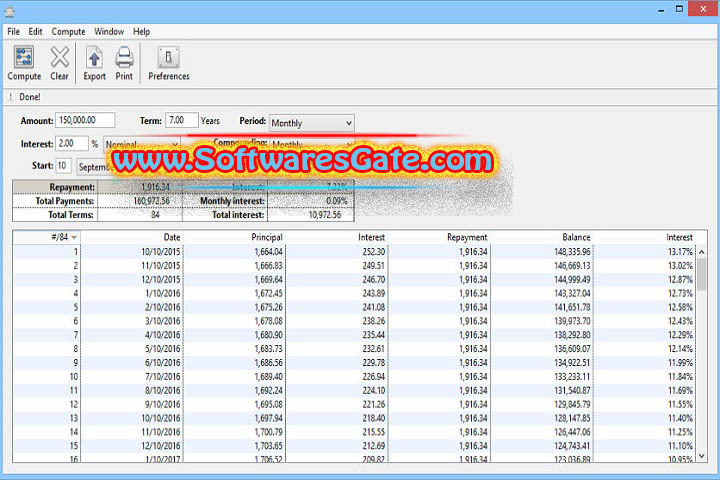
Task: Click the info icon beside Done! status
Action: tap(11, 97)
